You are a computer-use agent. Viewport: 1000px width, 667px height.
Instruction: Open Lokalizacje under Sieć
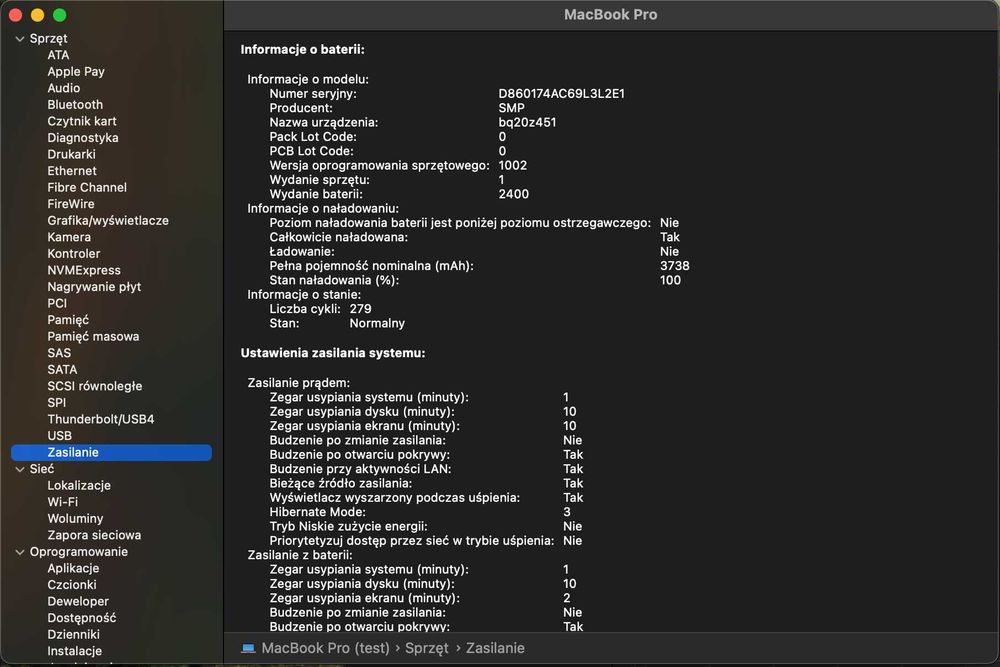(x=79, y=486)
